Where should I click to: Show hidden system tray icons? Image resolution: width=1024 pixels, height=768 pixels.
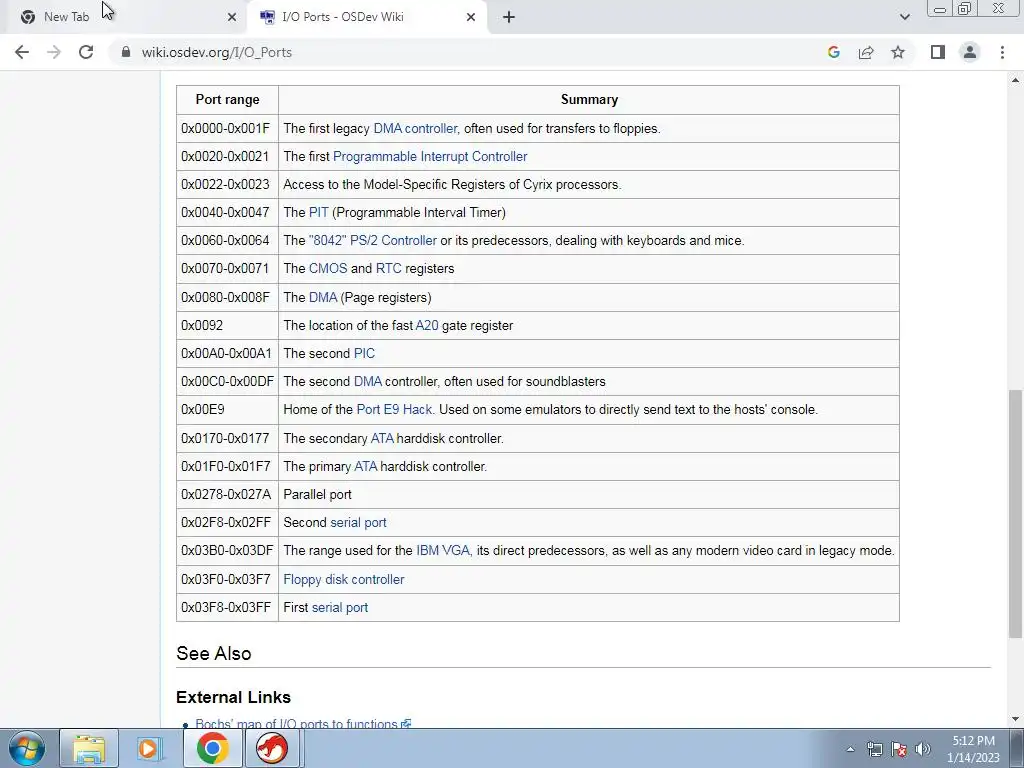click(850, 749)
